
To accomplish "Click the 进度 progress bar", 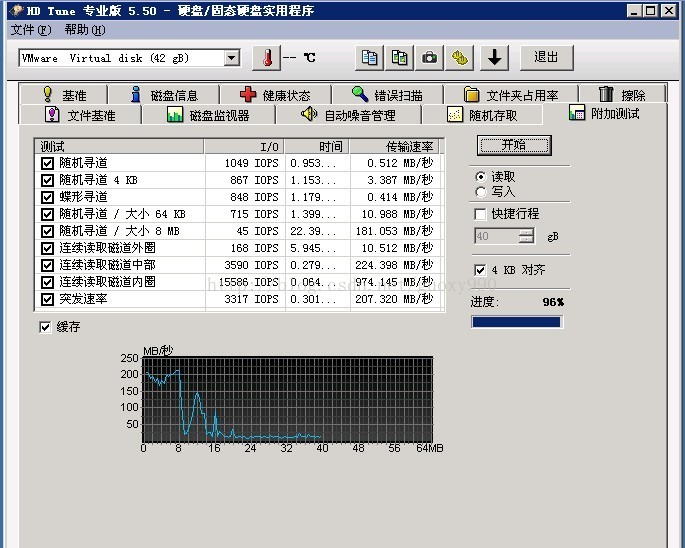I will pyautogui.click(x=517, y=322).
